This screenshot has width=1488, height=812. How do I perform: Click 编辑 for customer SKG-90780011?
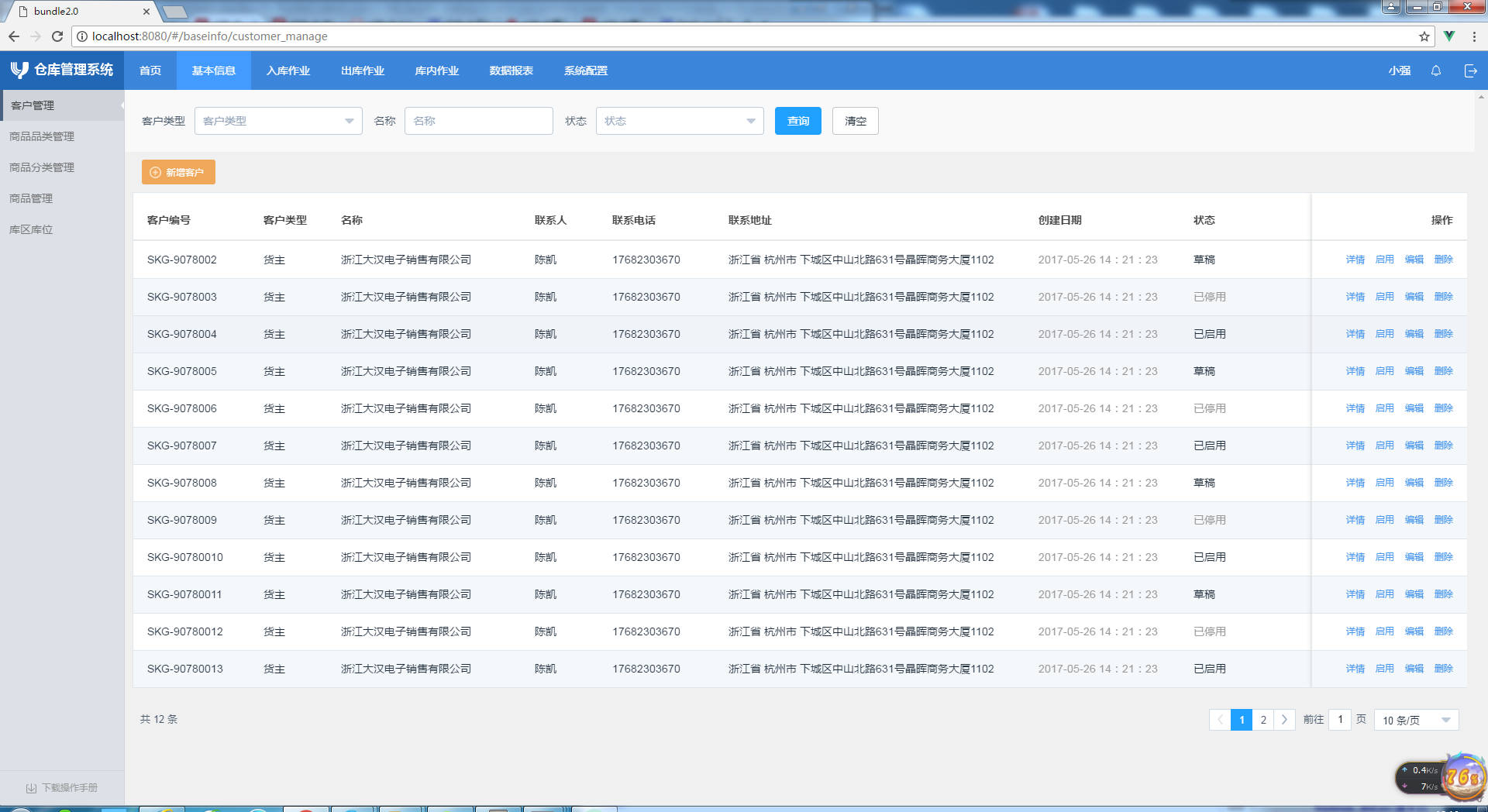pos(1414,594)
